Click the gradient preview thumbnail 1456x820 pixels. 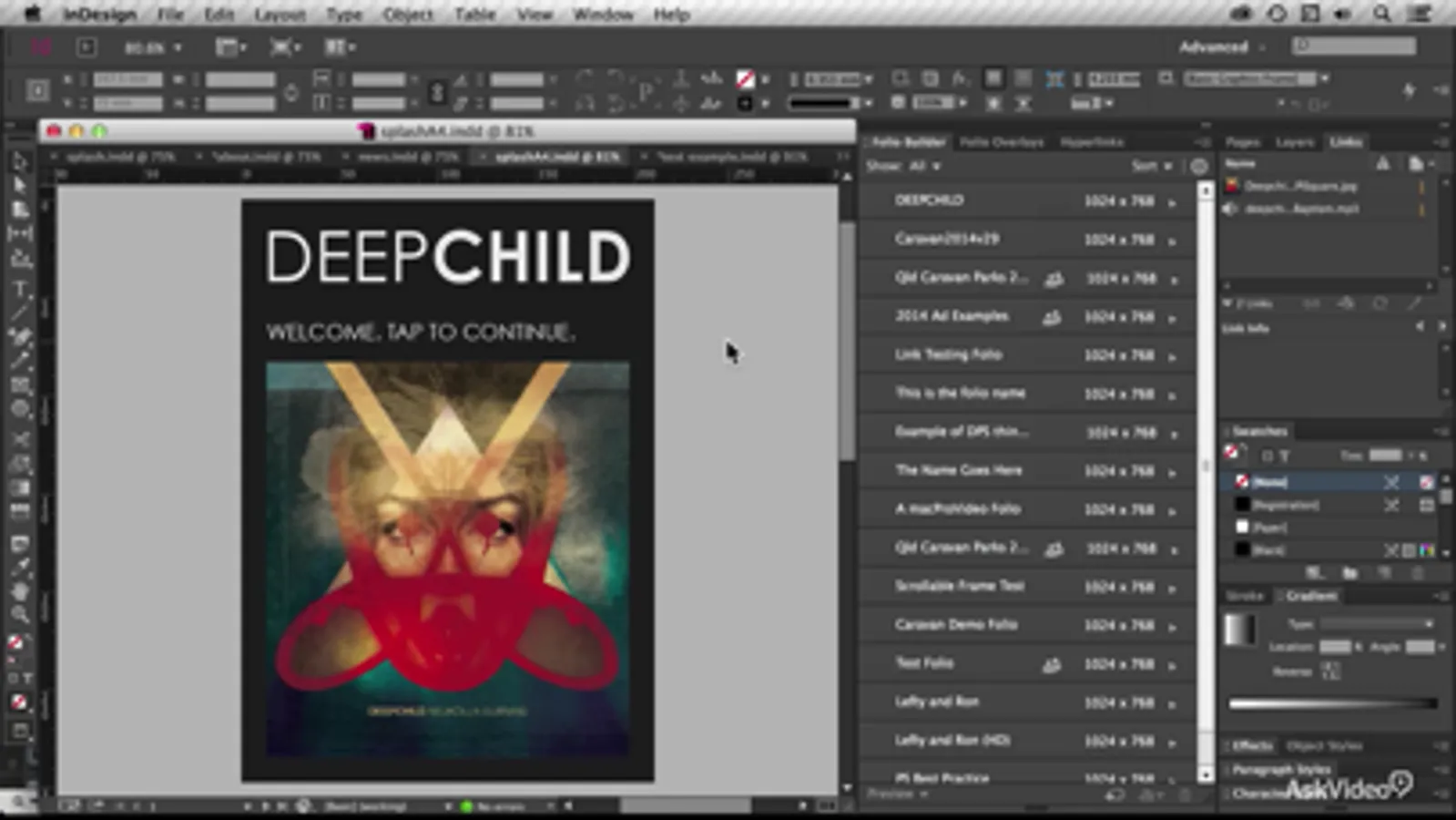(1239, 630)
